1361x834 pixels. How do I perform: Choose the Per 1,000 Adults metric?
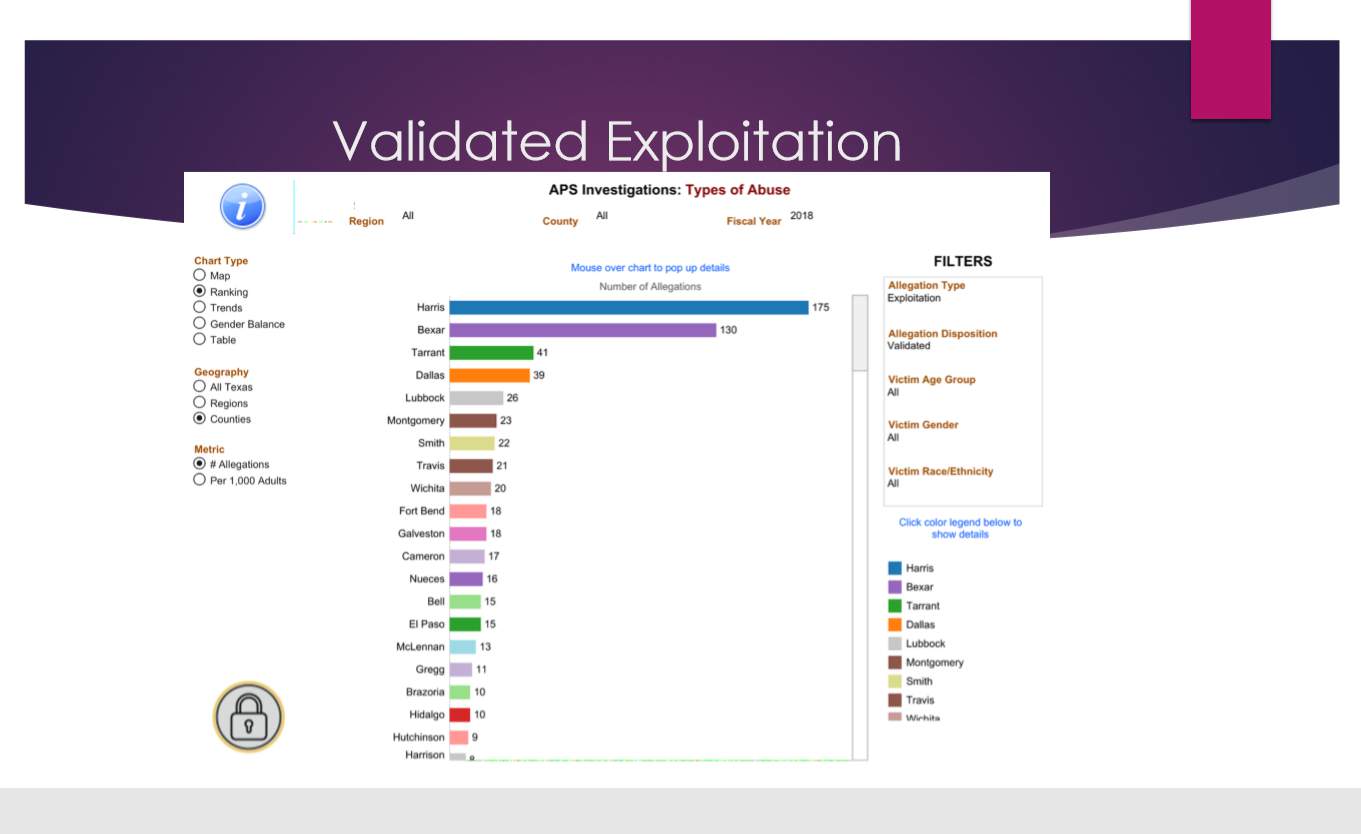point(200,480)
